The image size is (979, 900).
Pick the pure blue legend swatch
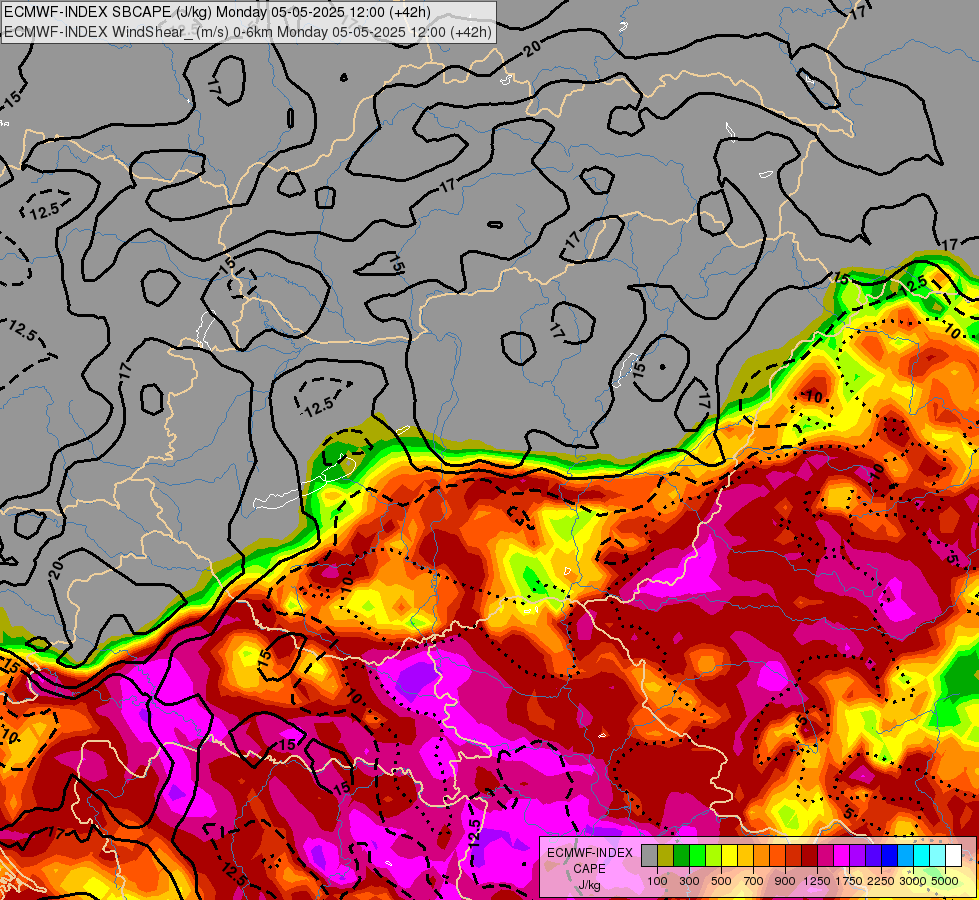pos(890,855)
